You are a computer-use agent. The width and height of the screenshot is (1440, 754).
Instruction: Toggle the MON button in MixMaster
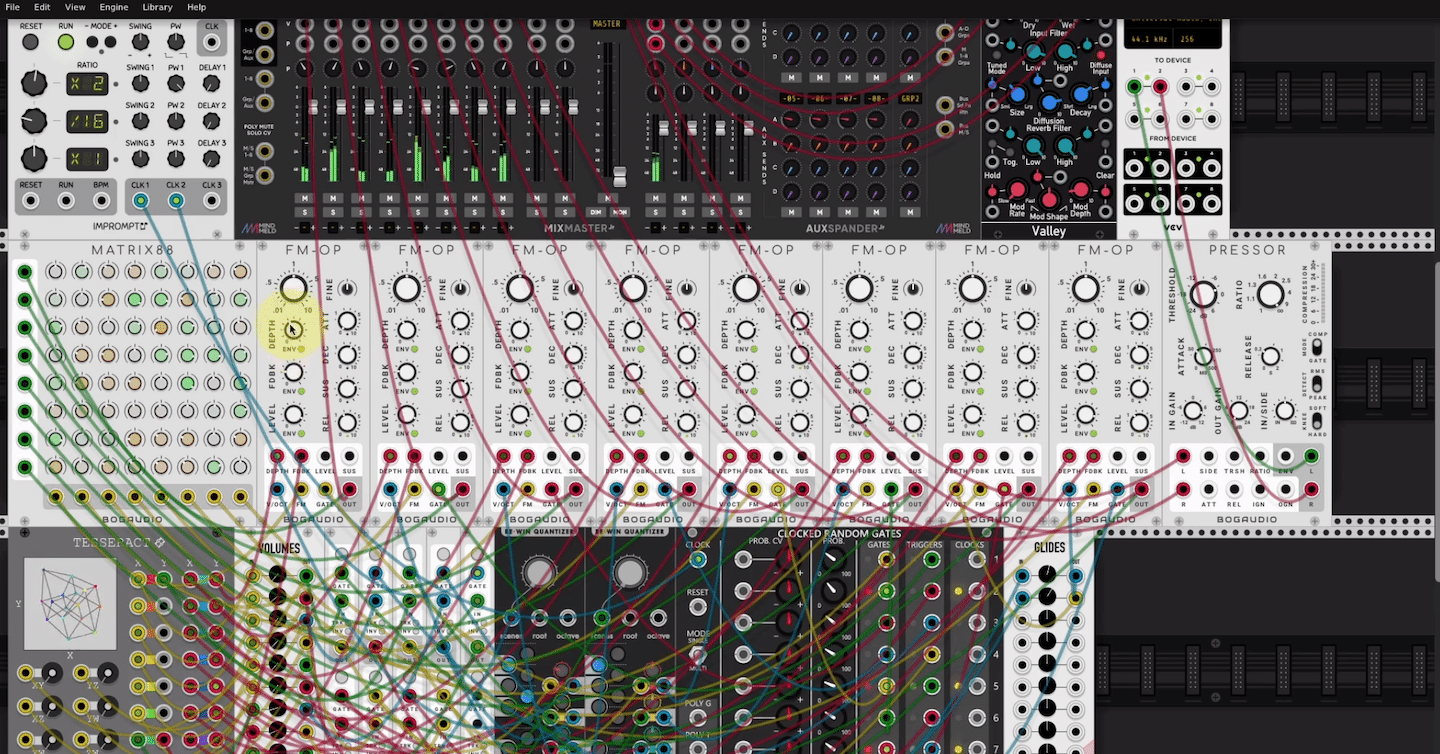620,212
